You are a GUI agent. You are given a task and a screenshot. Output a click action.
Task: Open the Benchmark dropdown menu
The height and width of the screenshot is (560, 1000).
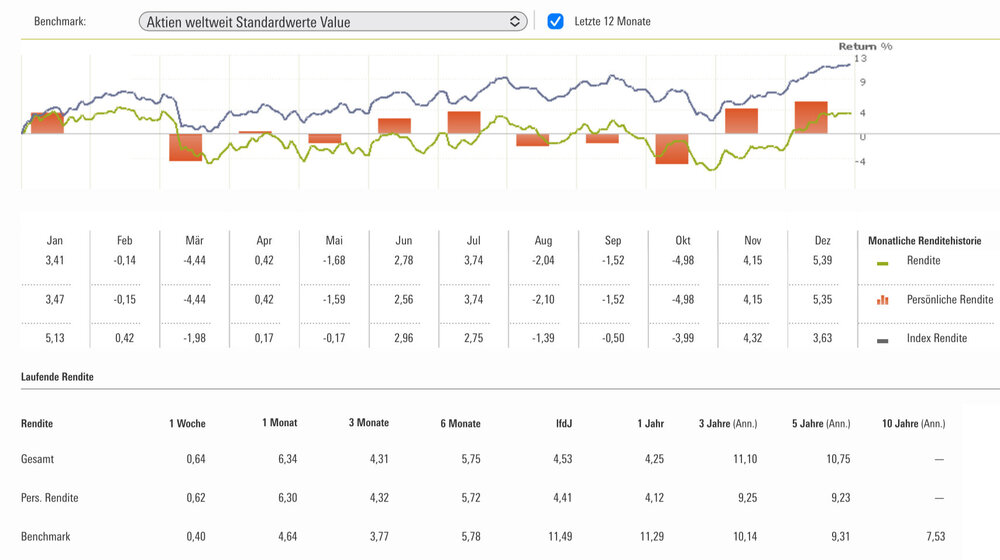coord(330,21)
